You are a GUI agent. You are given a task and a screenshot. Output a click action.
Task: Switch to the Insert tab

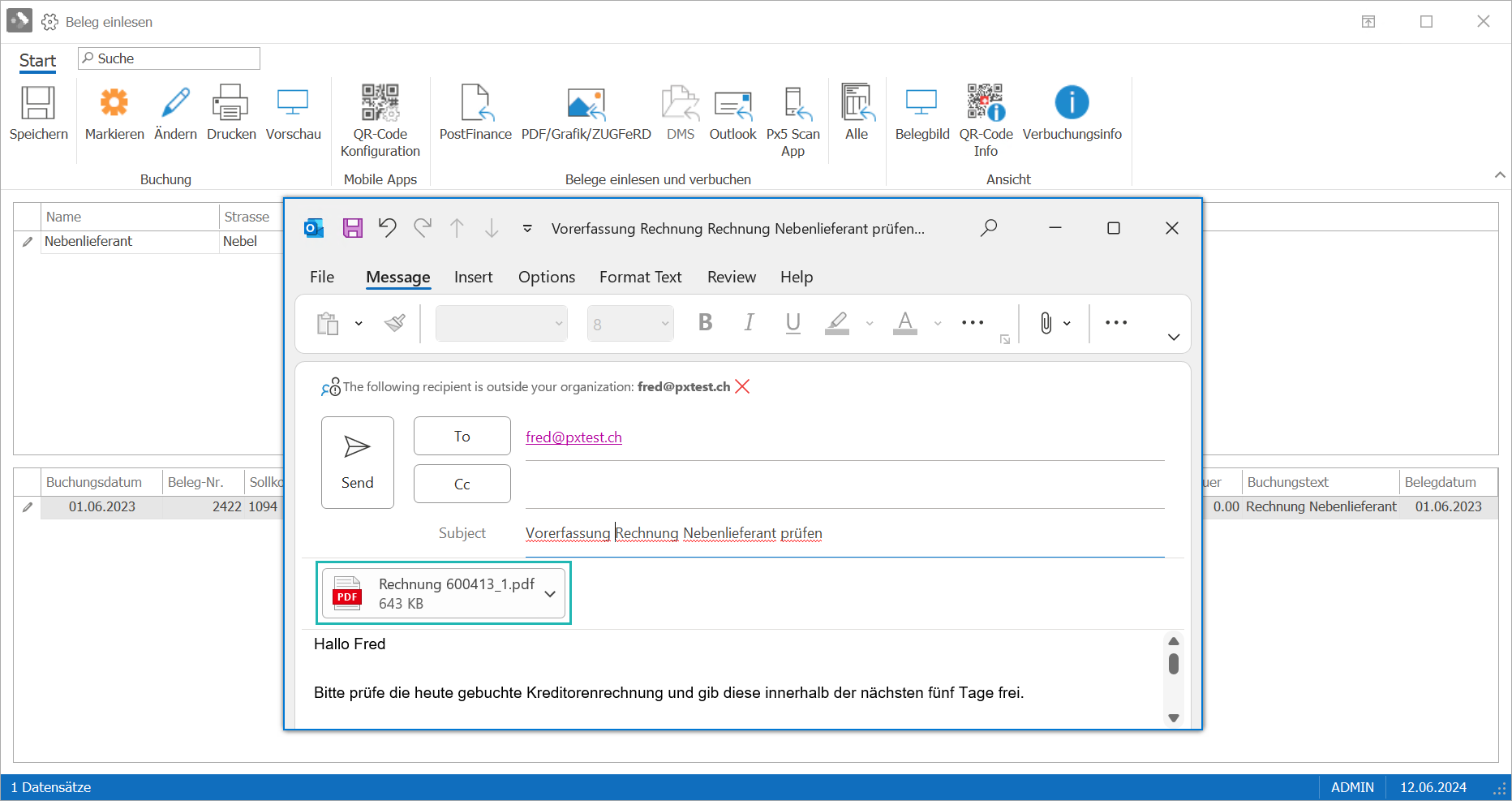tap(473, 277)
